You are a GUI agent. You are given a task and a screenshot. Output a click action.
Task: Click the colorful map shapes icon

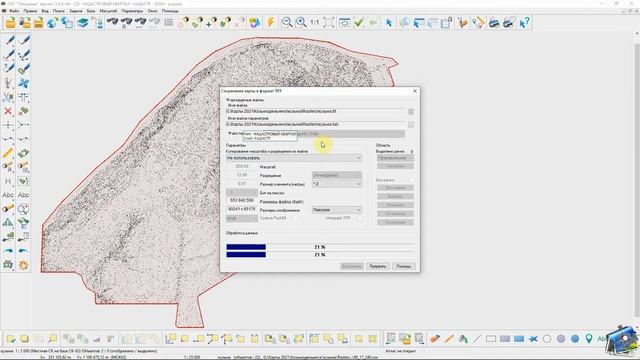tap(254, 22)
